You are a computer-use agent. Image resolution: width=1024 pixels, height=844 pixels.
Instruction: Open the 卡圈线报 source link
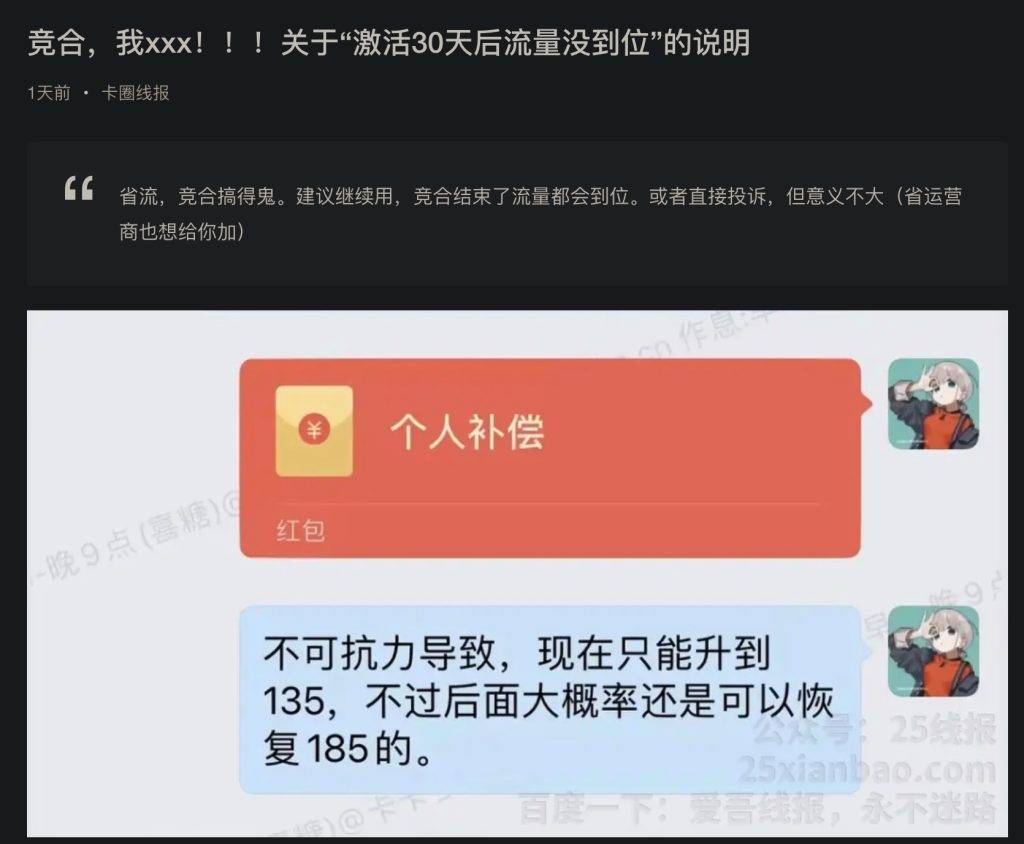[135, 93]
